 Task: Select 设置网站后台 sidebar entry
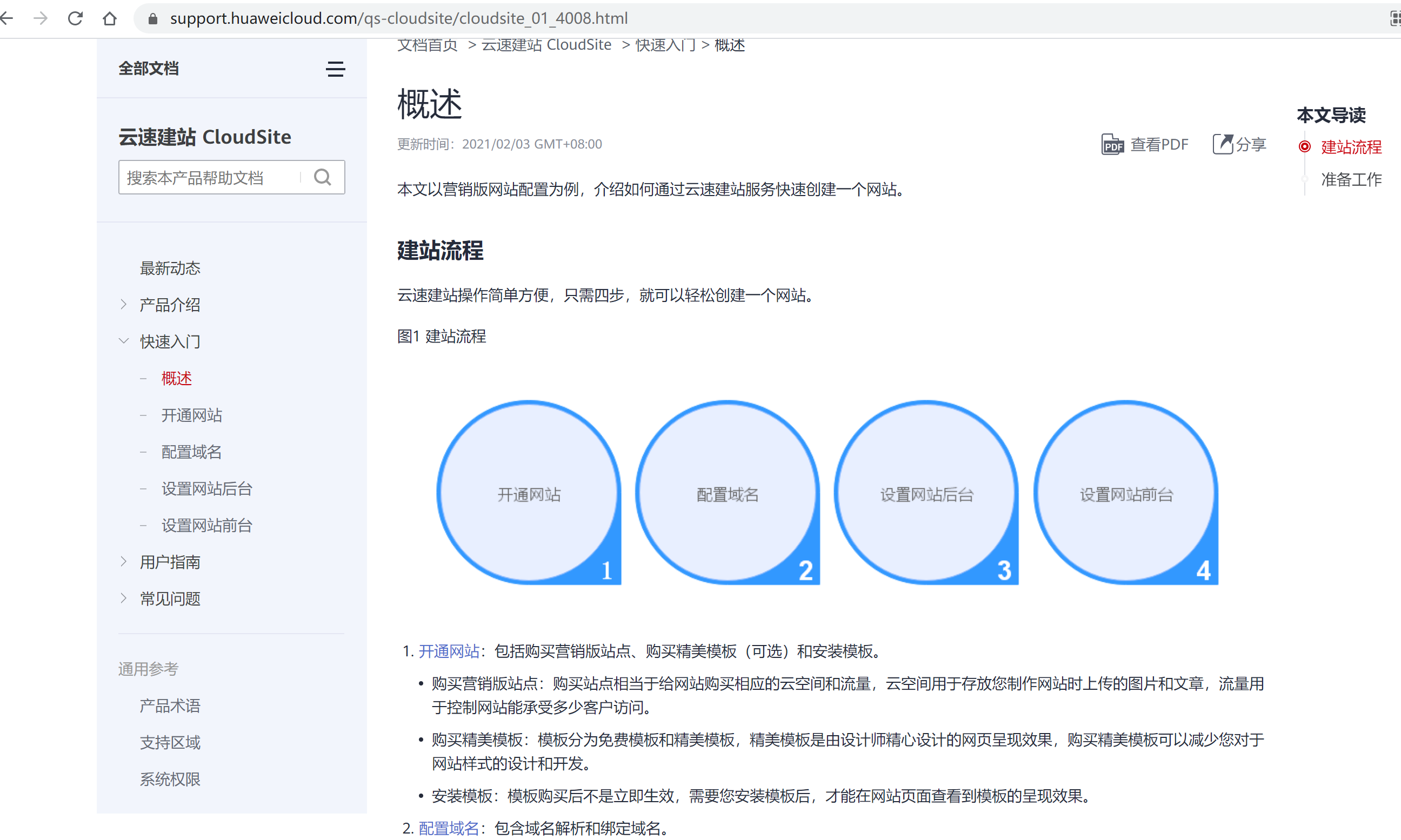coord(206,488)
